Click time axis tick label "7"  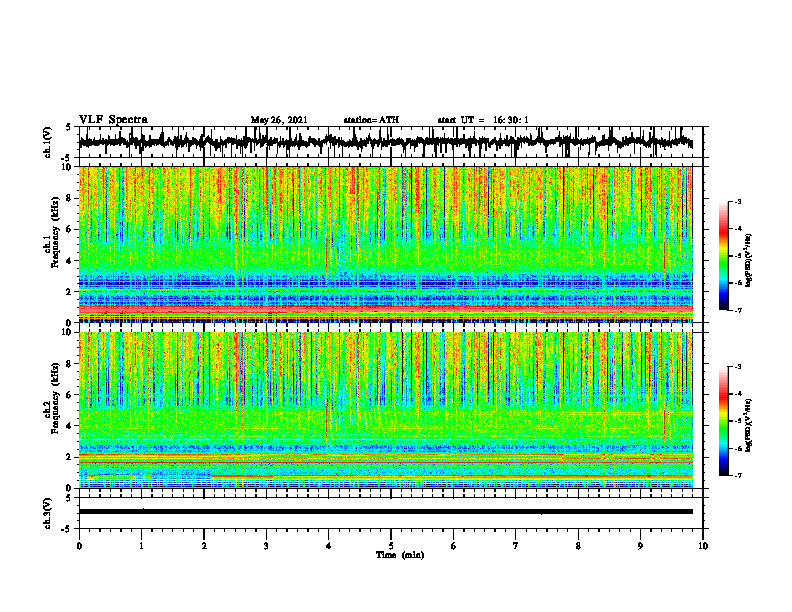coord(516,546)
